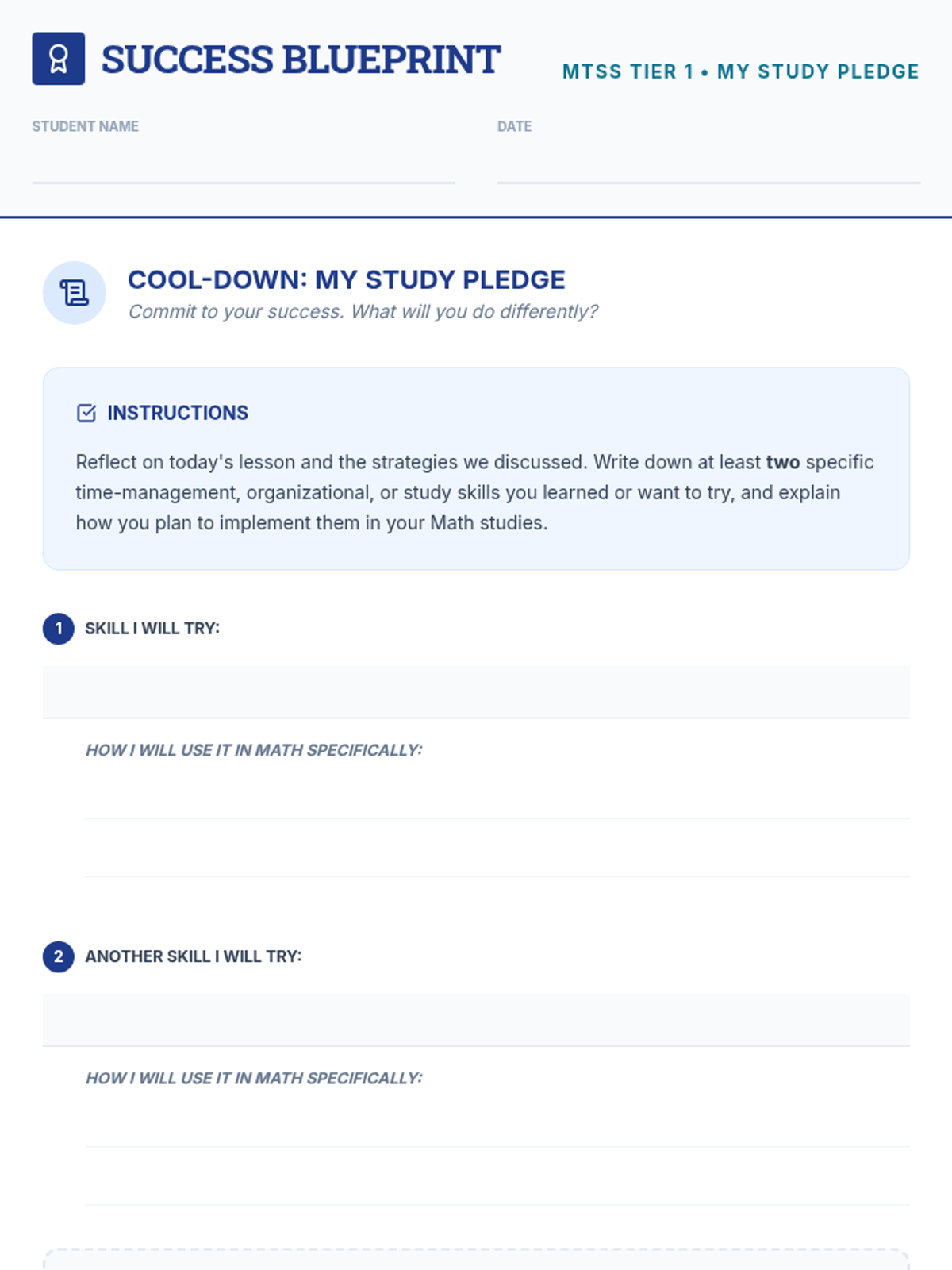Click the number 2 circle badge
The height and width of the screenshot is (1270, 952).
click(x=58, y=956)
